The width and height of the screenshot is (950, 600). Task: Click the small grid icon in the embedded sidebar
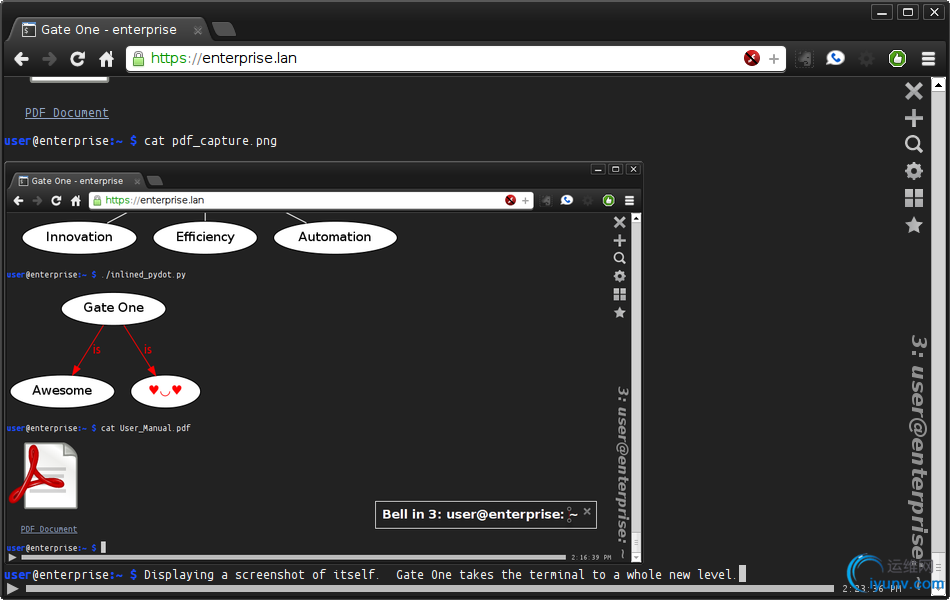click(619, 295)
